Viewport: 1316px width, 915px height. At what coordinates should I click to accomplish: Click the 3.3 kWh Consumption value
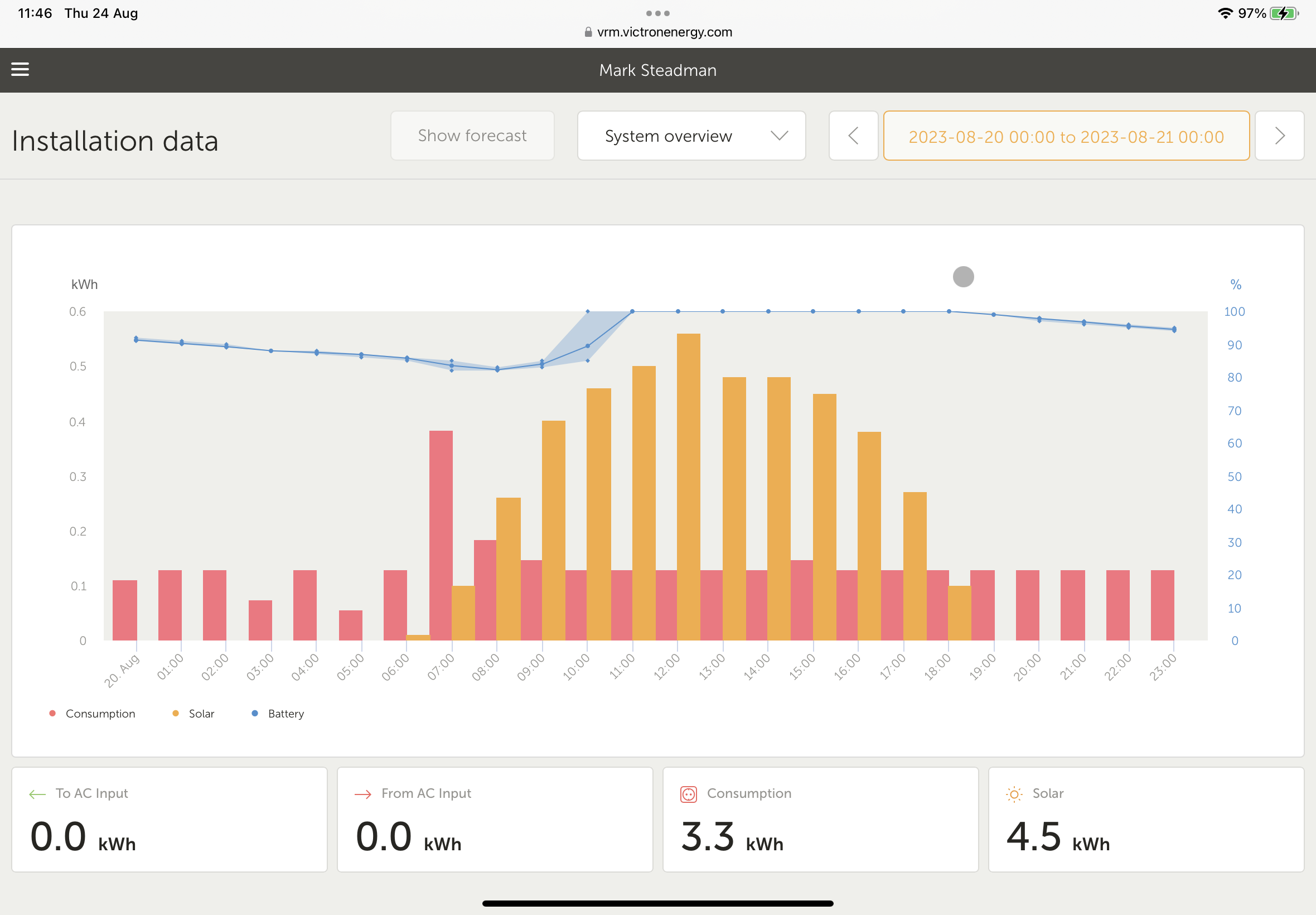[732, 837]
